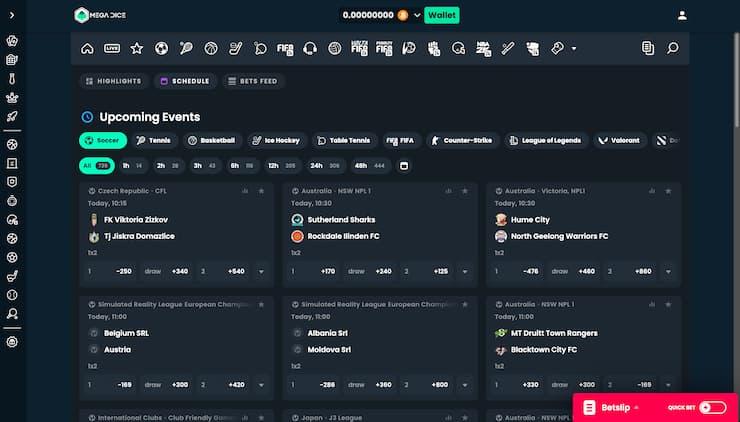Select the soccer ball icon in navbar
740x422 pixels.
coord(161,48)
